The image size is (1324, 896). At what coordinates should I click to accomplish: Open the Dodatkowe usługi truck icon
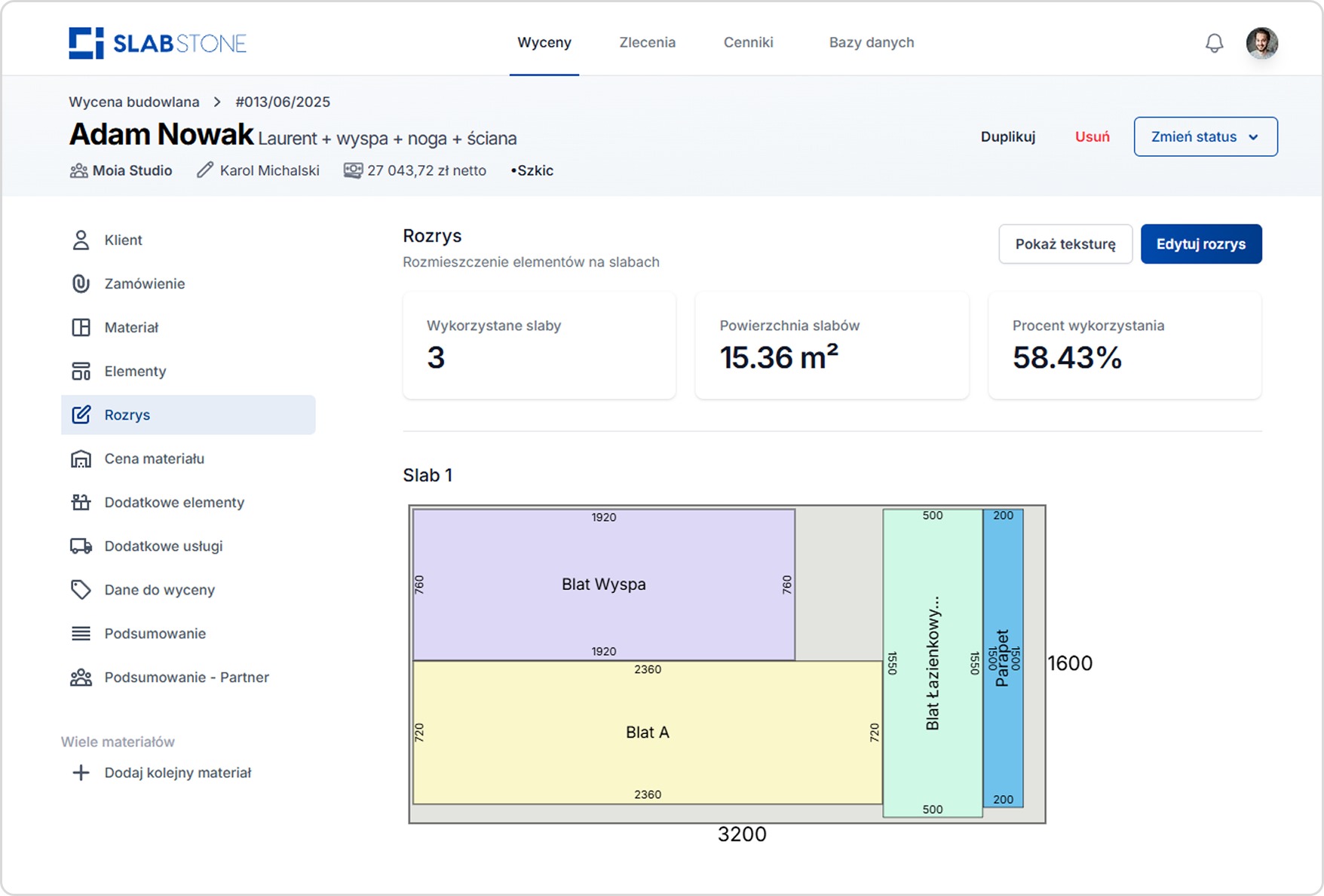81,546
